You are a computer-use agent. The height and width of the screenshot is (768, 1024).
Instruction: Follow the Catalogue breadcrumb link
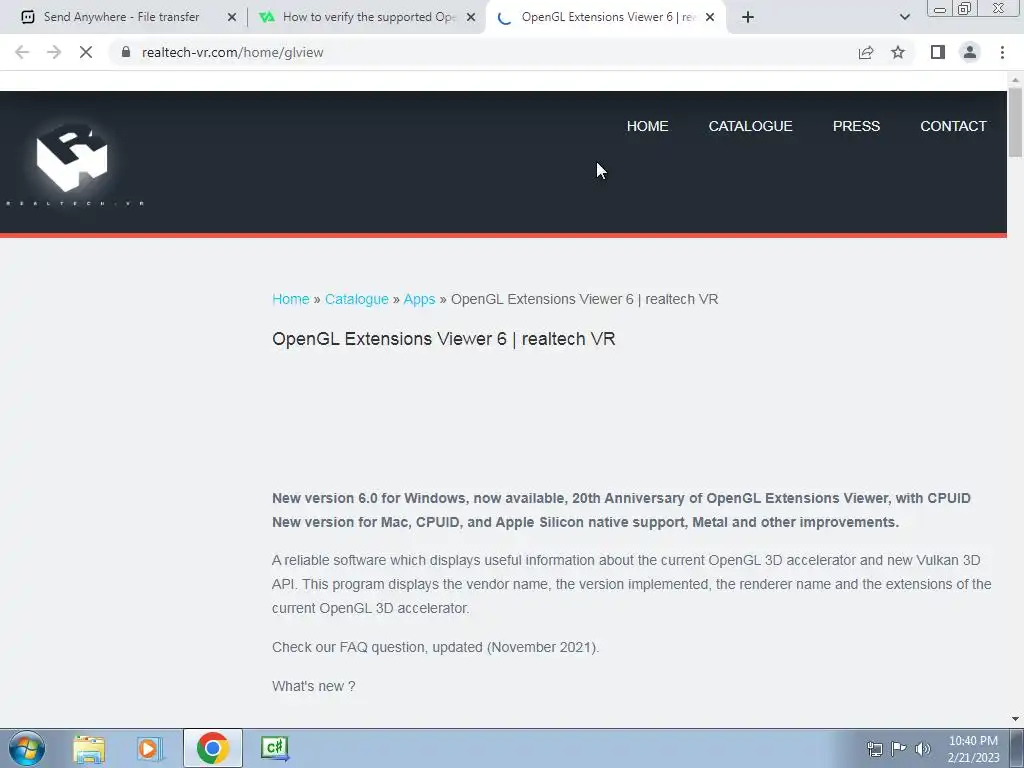pos(357,299)
